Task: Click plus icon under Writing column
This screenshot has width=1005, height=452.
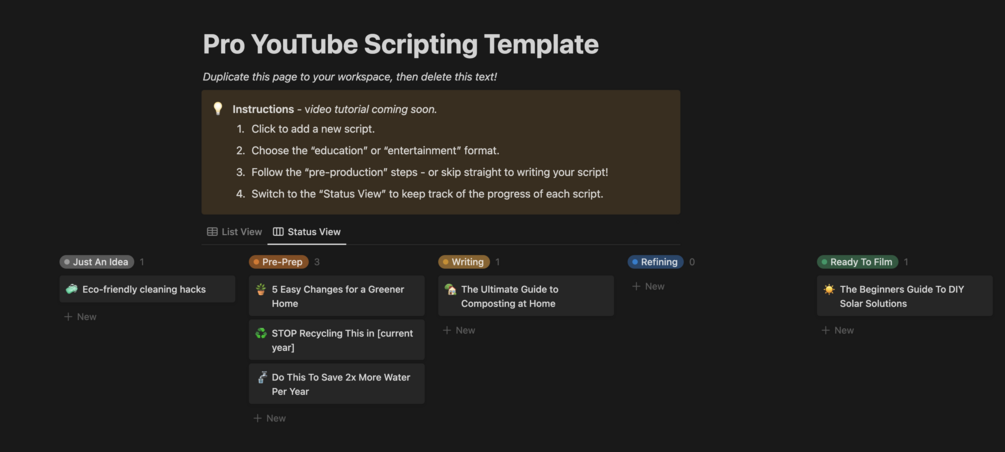Action: tap(447, 330)
